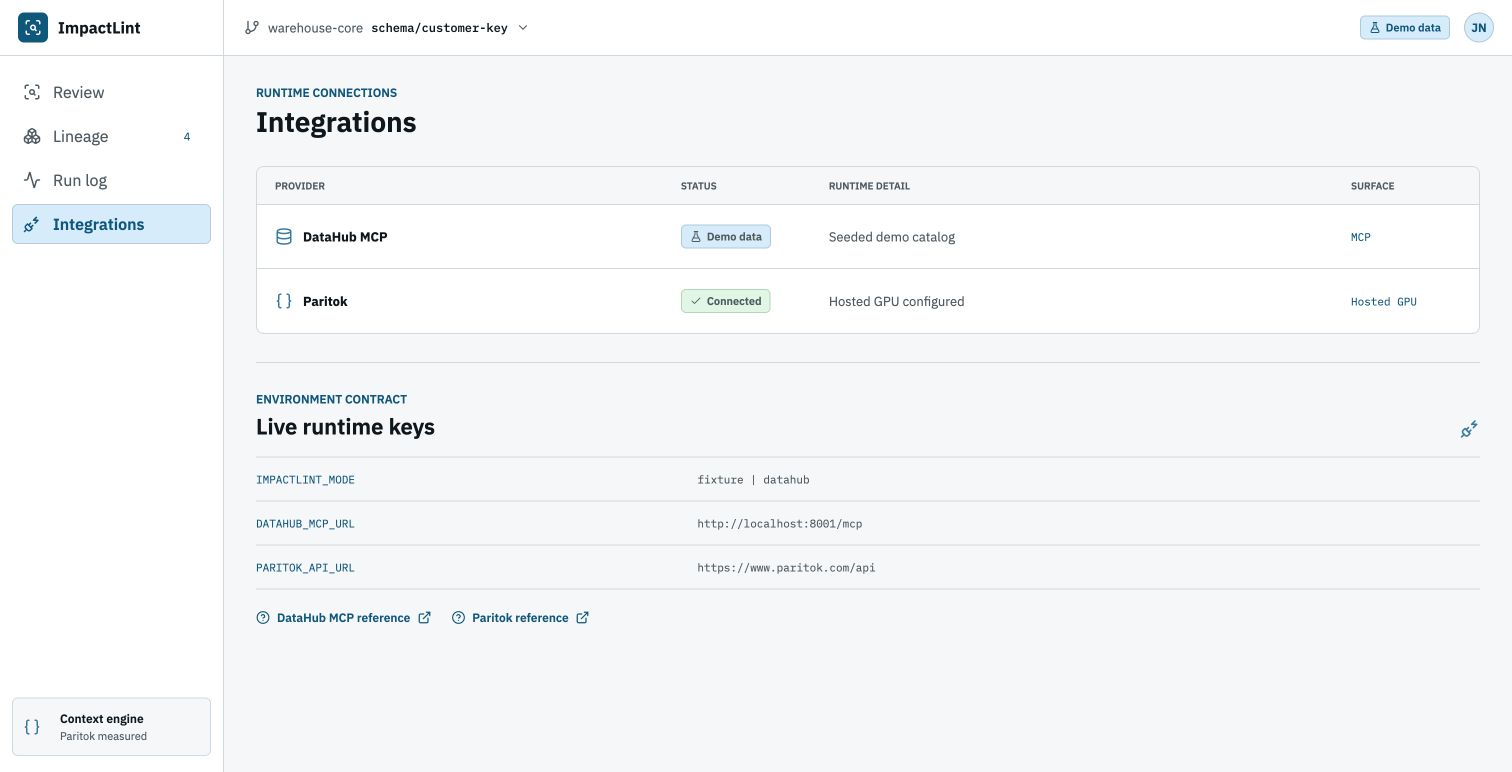Viewport: 1512px width, 772px height.
Task: Click the flask icon in header Demo data badge
Action: pyautogui.click(x=1375, y=28)
